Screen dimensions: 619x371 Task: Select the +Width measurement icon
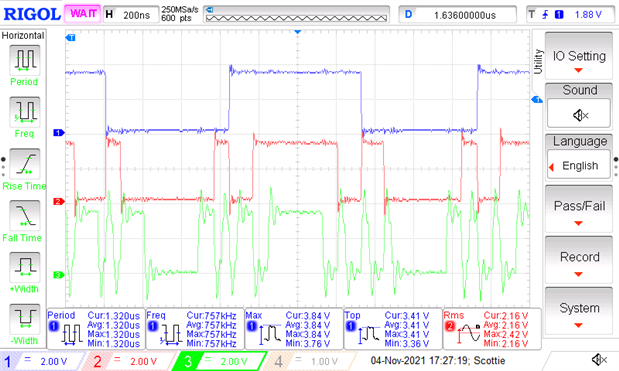point(24,267)
